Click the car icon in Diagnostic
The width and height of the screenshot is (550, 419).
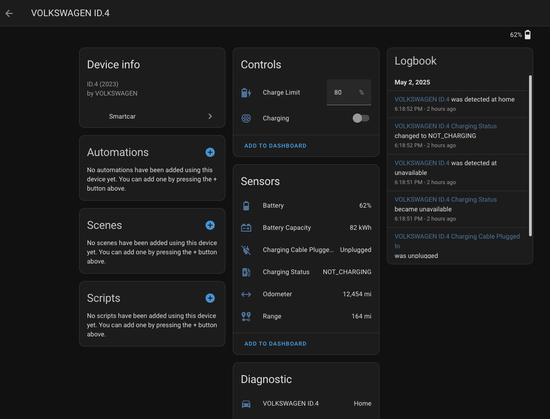point(246,404)
